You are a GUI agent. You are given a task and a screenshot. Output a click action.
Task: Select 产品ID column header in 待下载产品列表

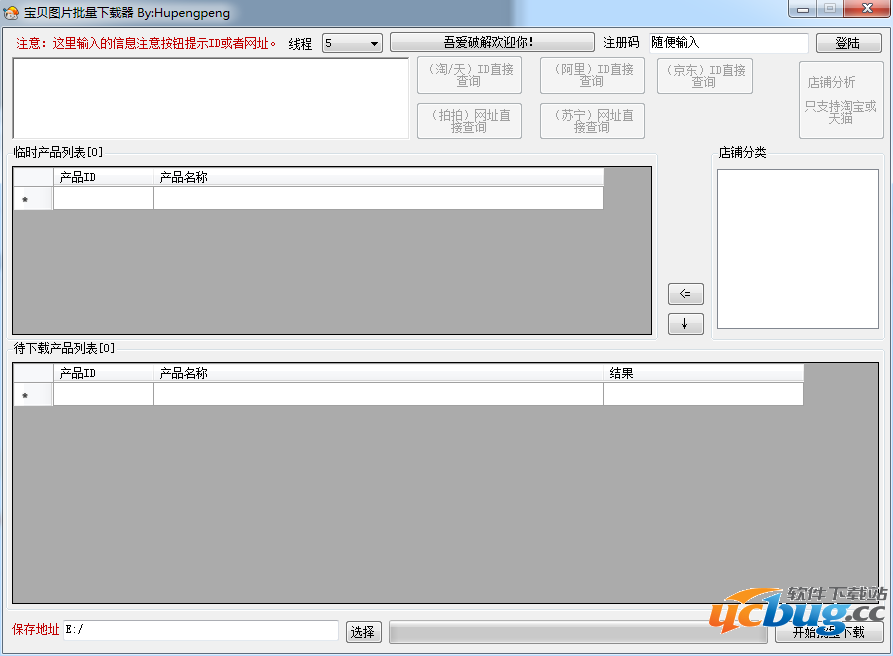tap(103, 373)
